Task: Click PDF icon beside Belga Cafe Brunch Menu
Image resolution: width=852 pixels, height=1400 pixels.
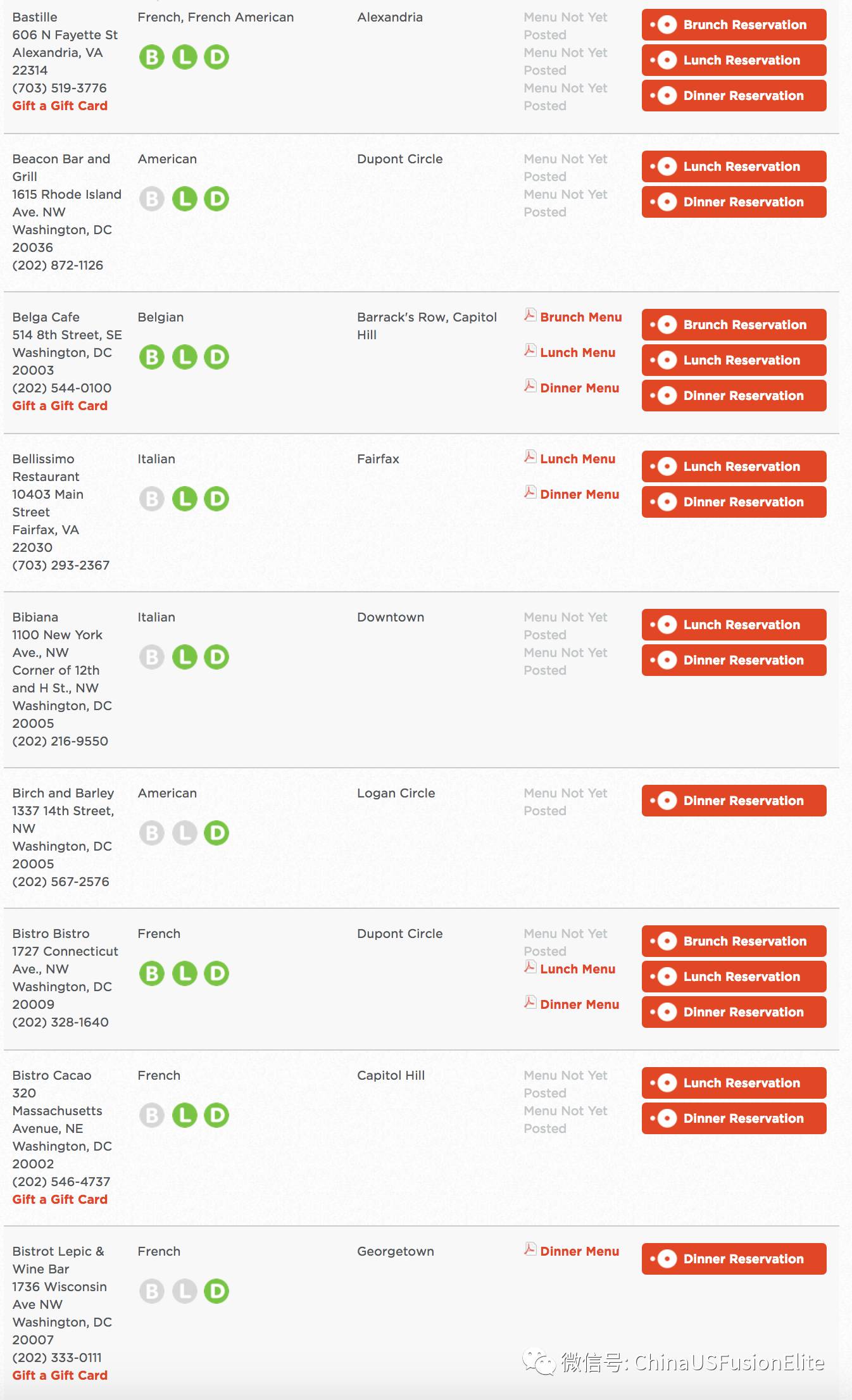Action: point(530,315)
